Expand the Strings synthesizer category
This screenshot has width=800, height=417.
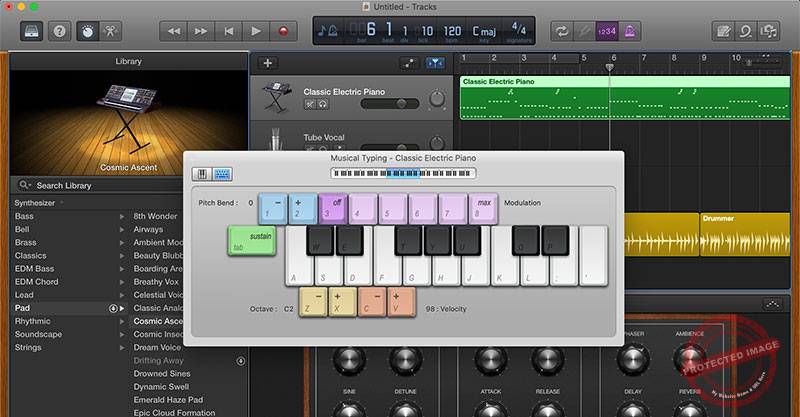pyautogui.click(x=122, y=347)
